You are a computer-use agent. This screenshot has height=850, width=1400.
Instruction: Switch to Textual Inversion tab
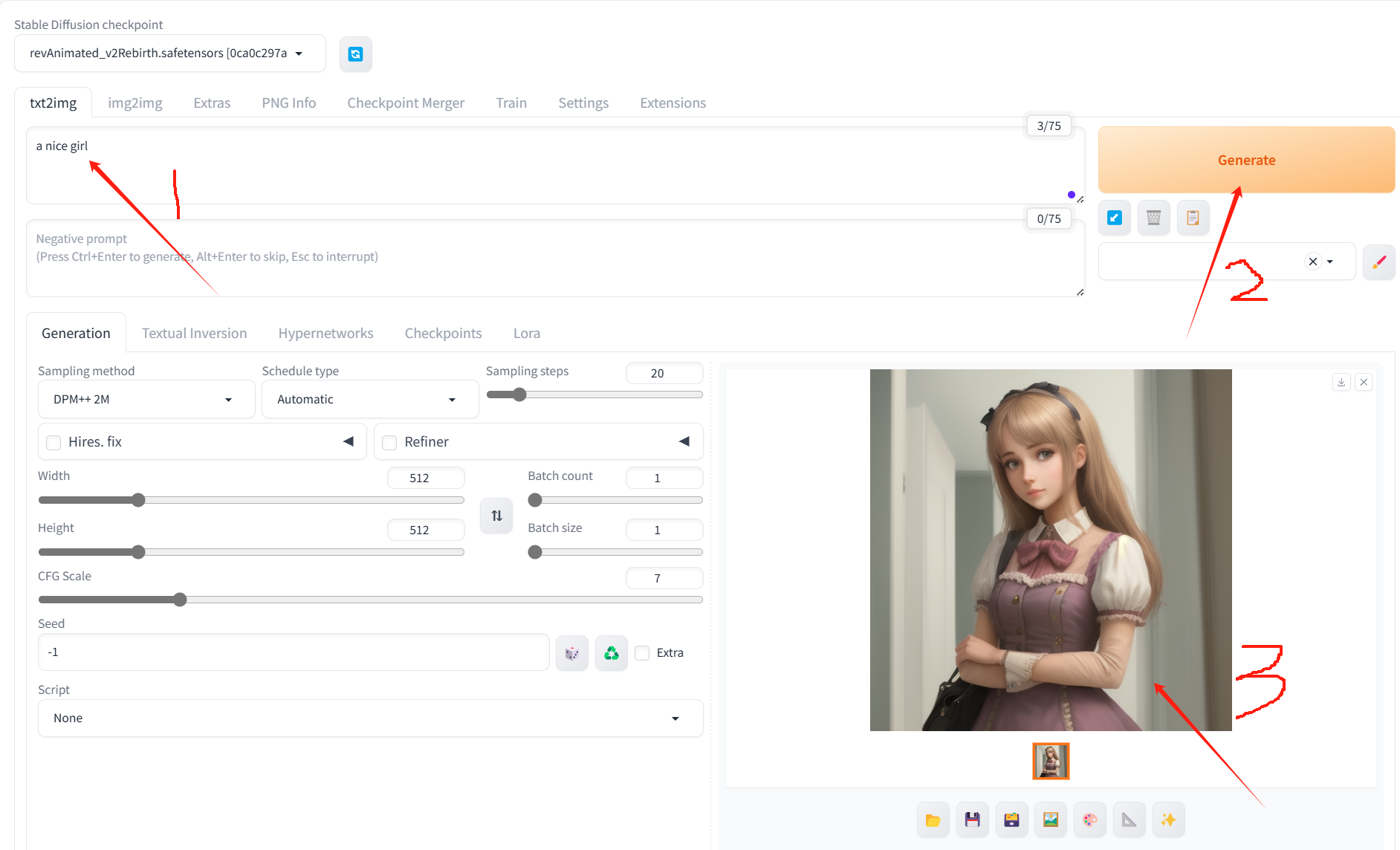(x=195, y=334)
